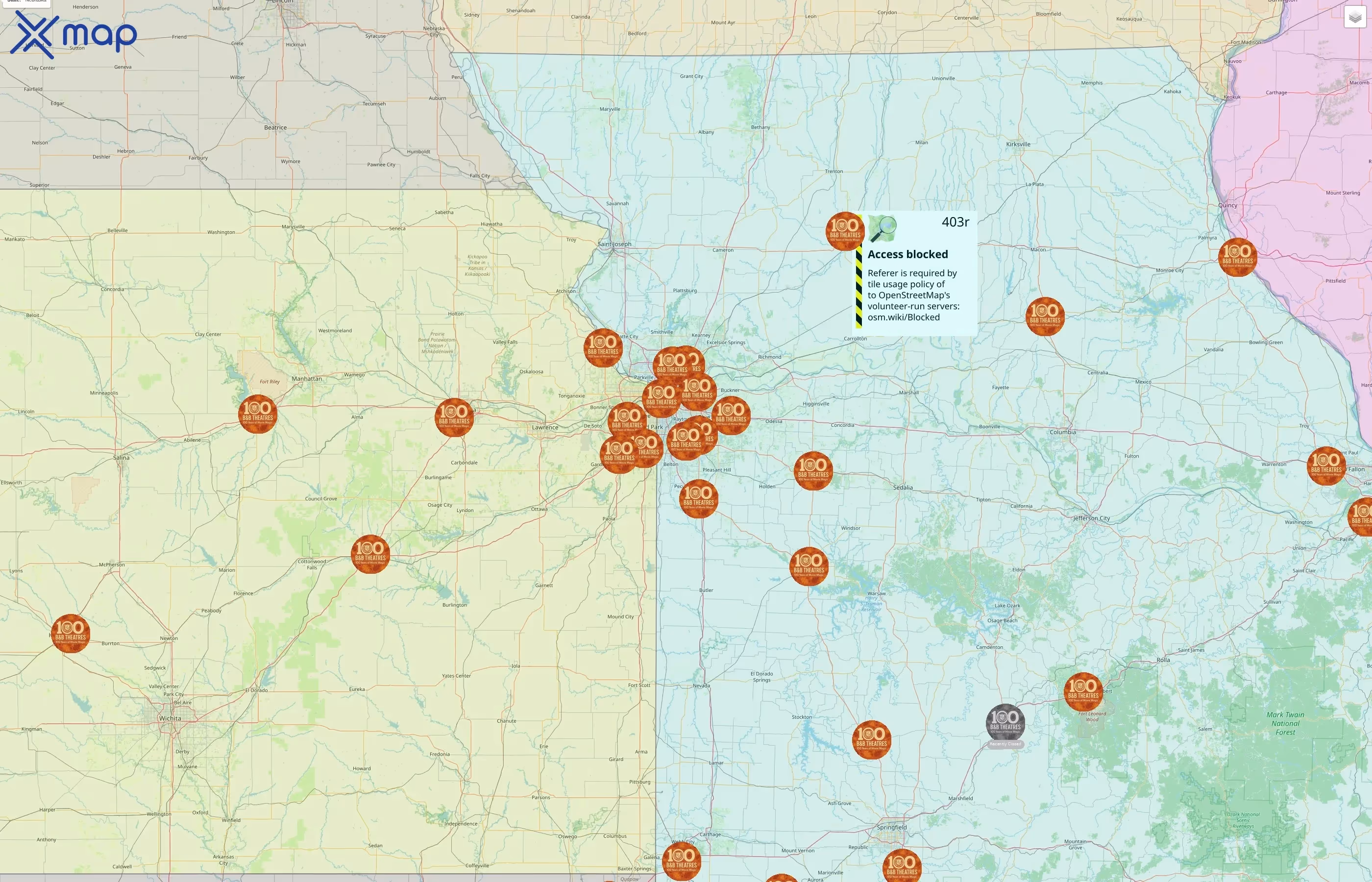The height and width of the screenshot is (882, 1372).
Task: Open the map layers control
Action: (1355, 17)
